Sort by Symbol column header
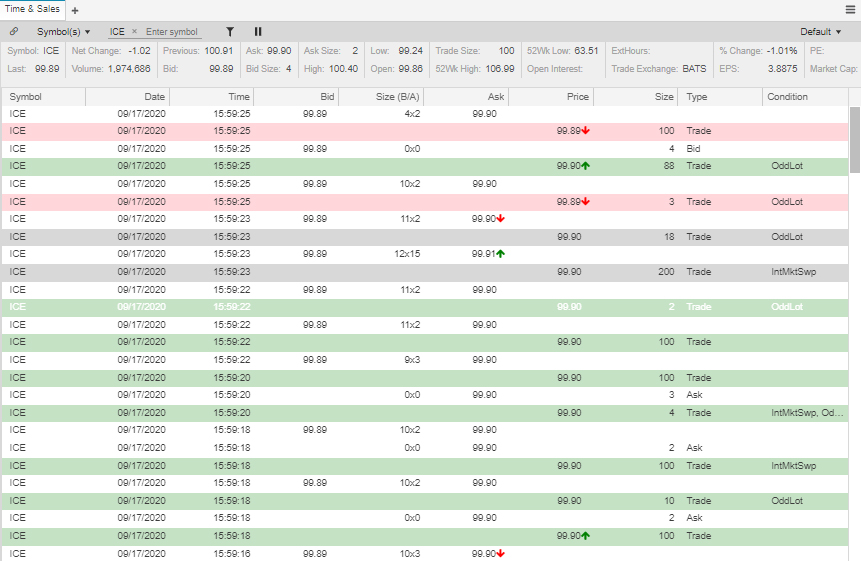The image size is (861, 561). 43,97
